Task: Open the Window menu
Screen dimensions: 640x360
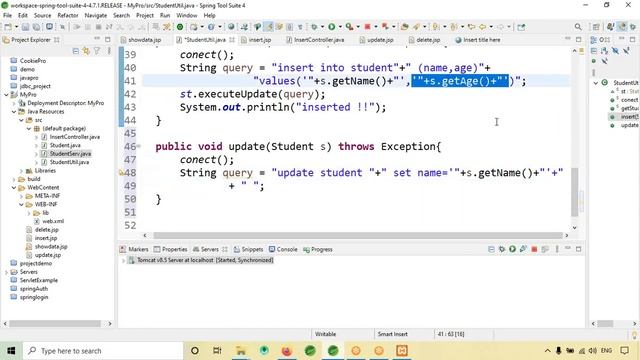Action: point(187,16)
